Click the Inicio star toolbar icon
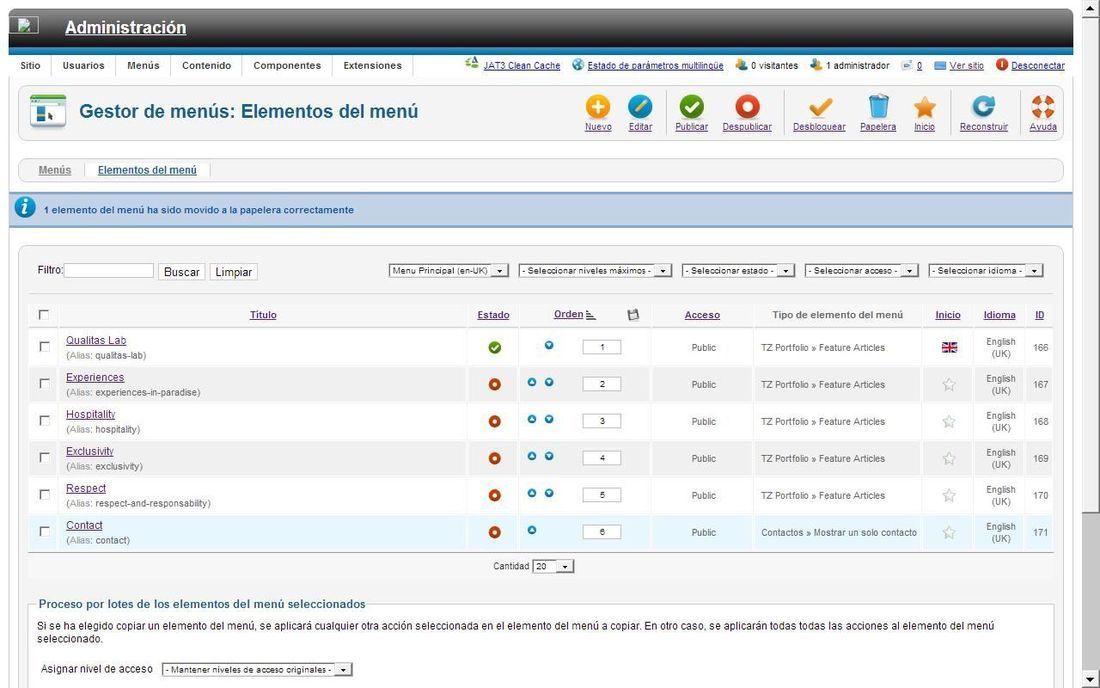This screenshot has height=688, width=1100. click(925, 107)
